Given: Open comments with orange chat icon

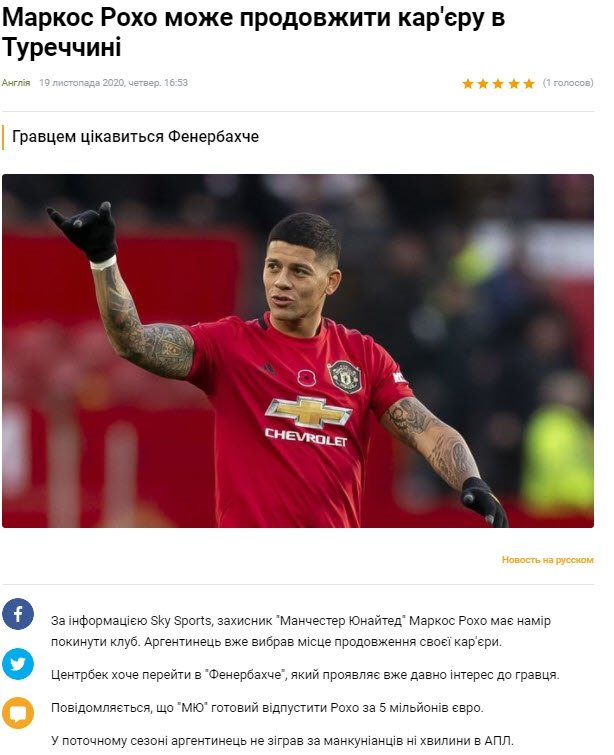Looking at the screenshot, I should [18, 713].
